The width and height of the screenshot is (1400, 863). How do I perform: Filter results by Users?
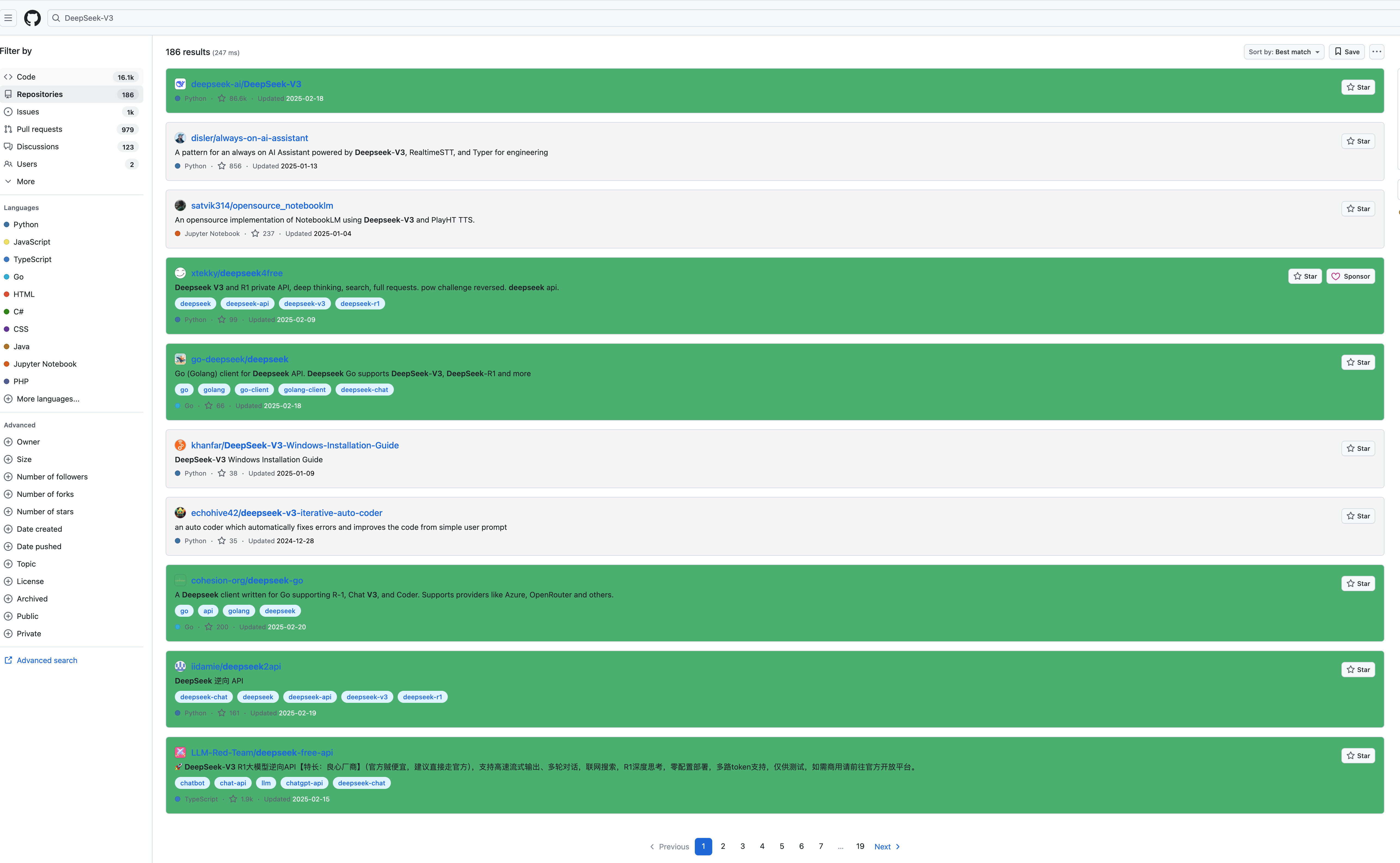71,164
